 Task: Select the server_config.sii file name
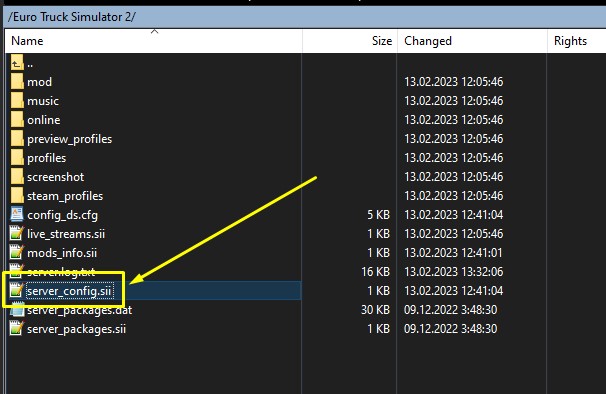click(69, 291)
